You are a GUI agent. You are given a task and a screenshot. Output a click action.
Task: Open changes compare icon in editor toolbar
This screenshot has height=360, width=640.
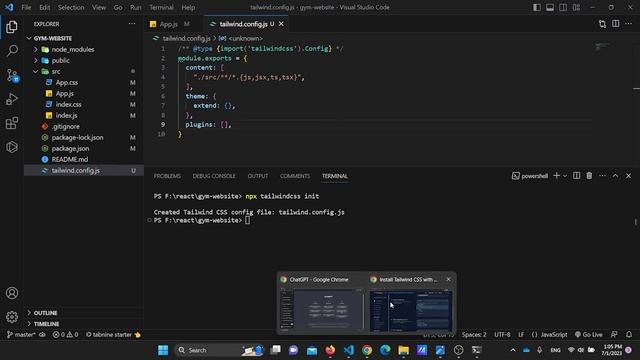(x=602, y=24)
